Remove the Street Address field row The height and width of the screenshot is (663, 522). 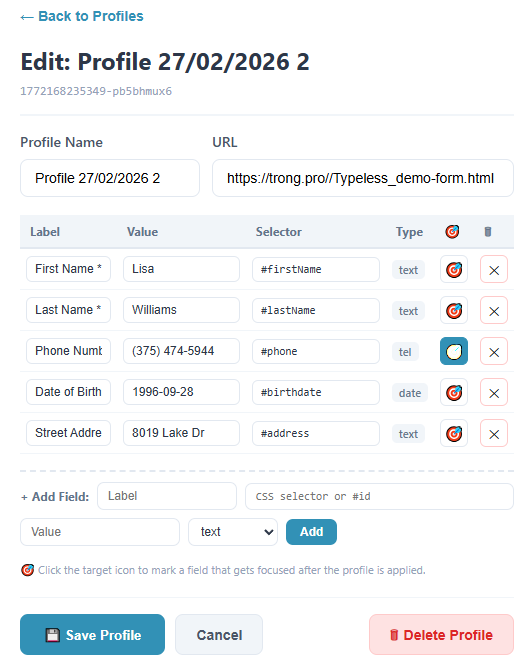pos(494,433)
